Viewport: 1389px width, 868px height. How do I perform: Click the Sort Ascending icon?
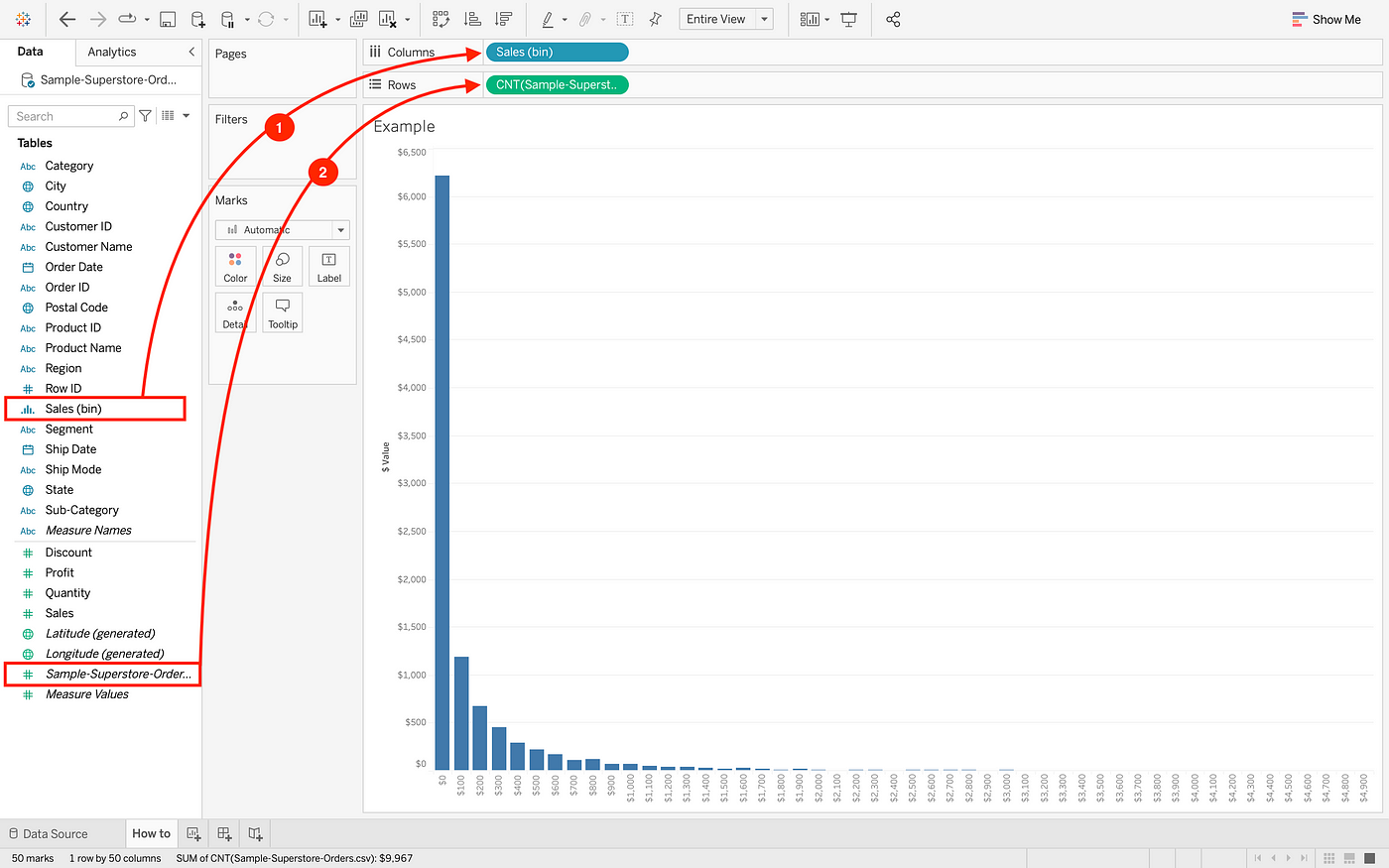tap(472, 19)
